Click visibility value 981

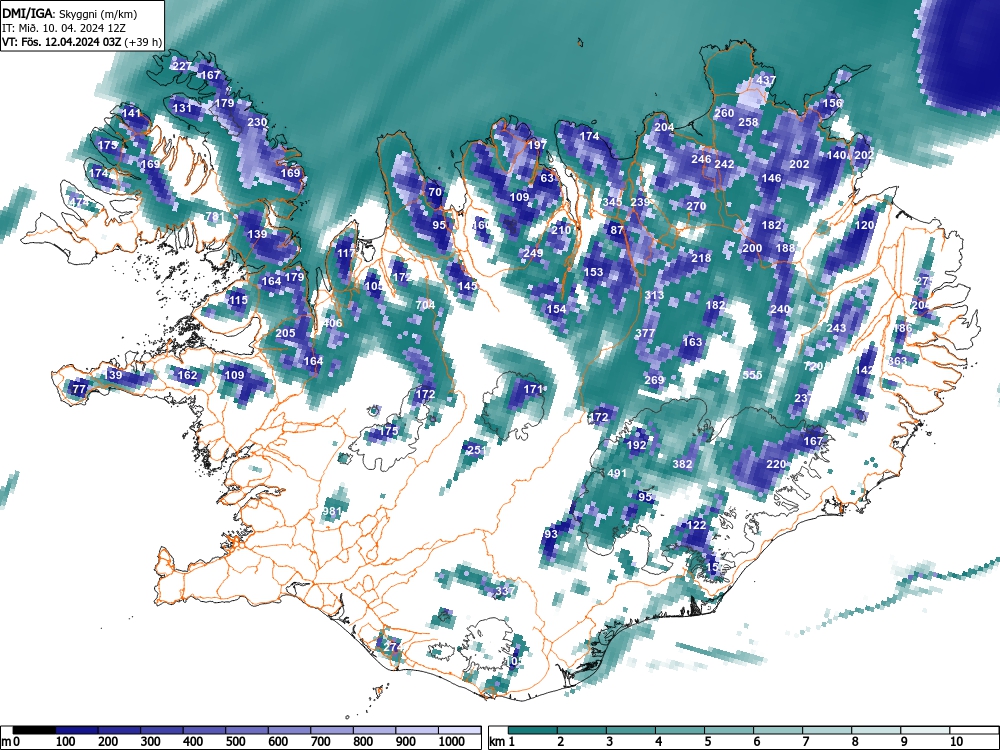(332, 511)
